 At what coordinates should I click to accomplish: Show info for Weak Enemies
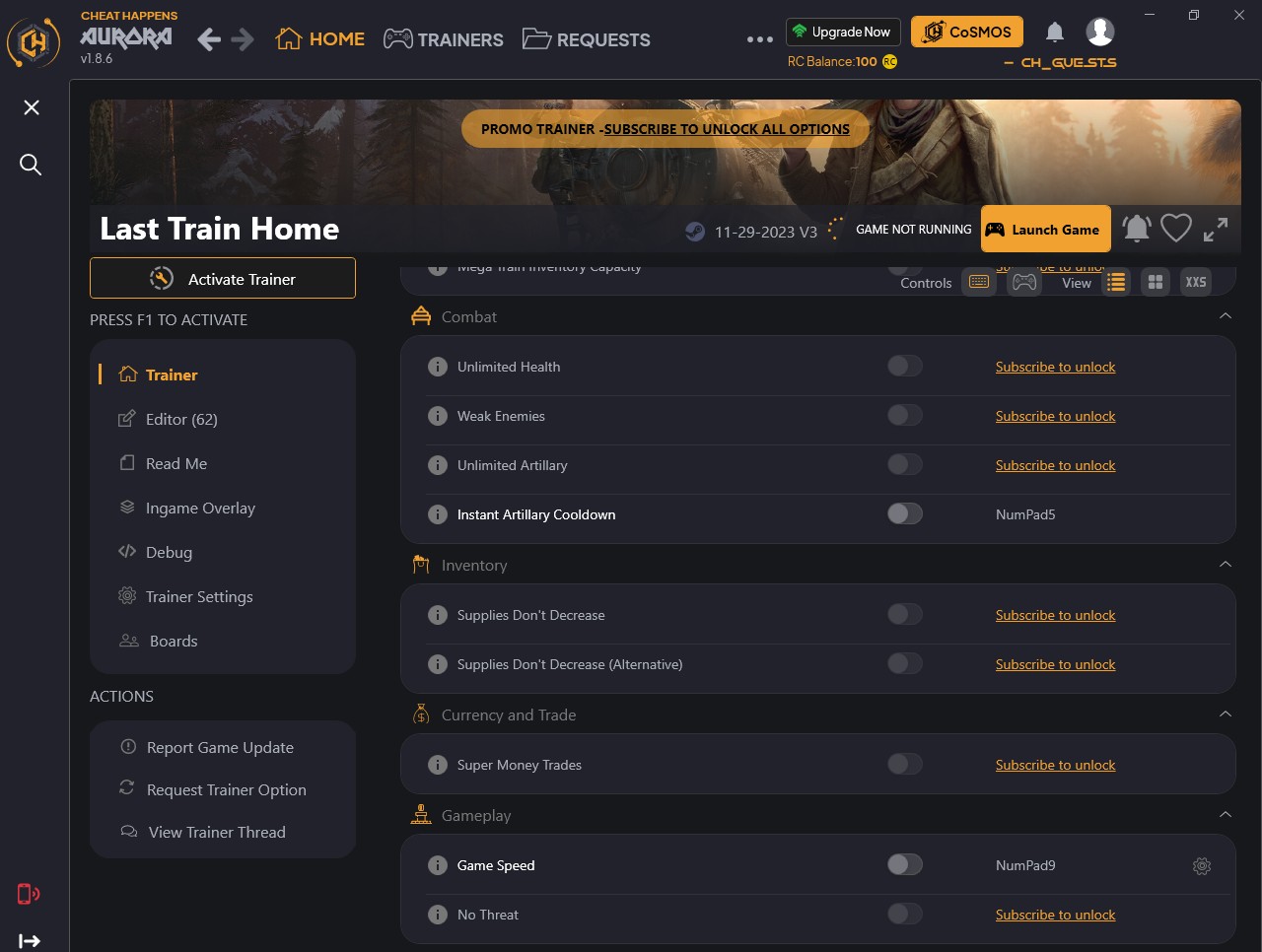(438, 416)
